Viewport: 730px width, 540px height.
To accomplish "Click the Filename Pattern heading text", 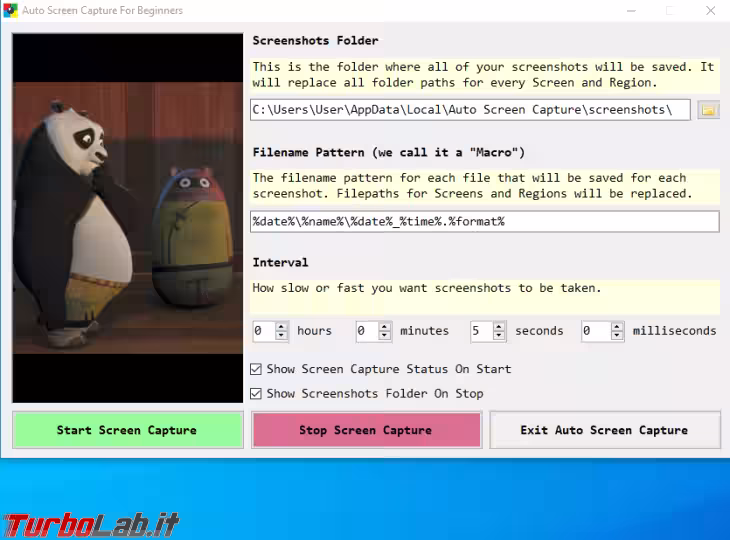I will click(x=389, y=153).
